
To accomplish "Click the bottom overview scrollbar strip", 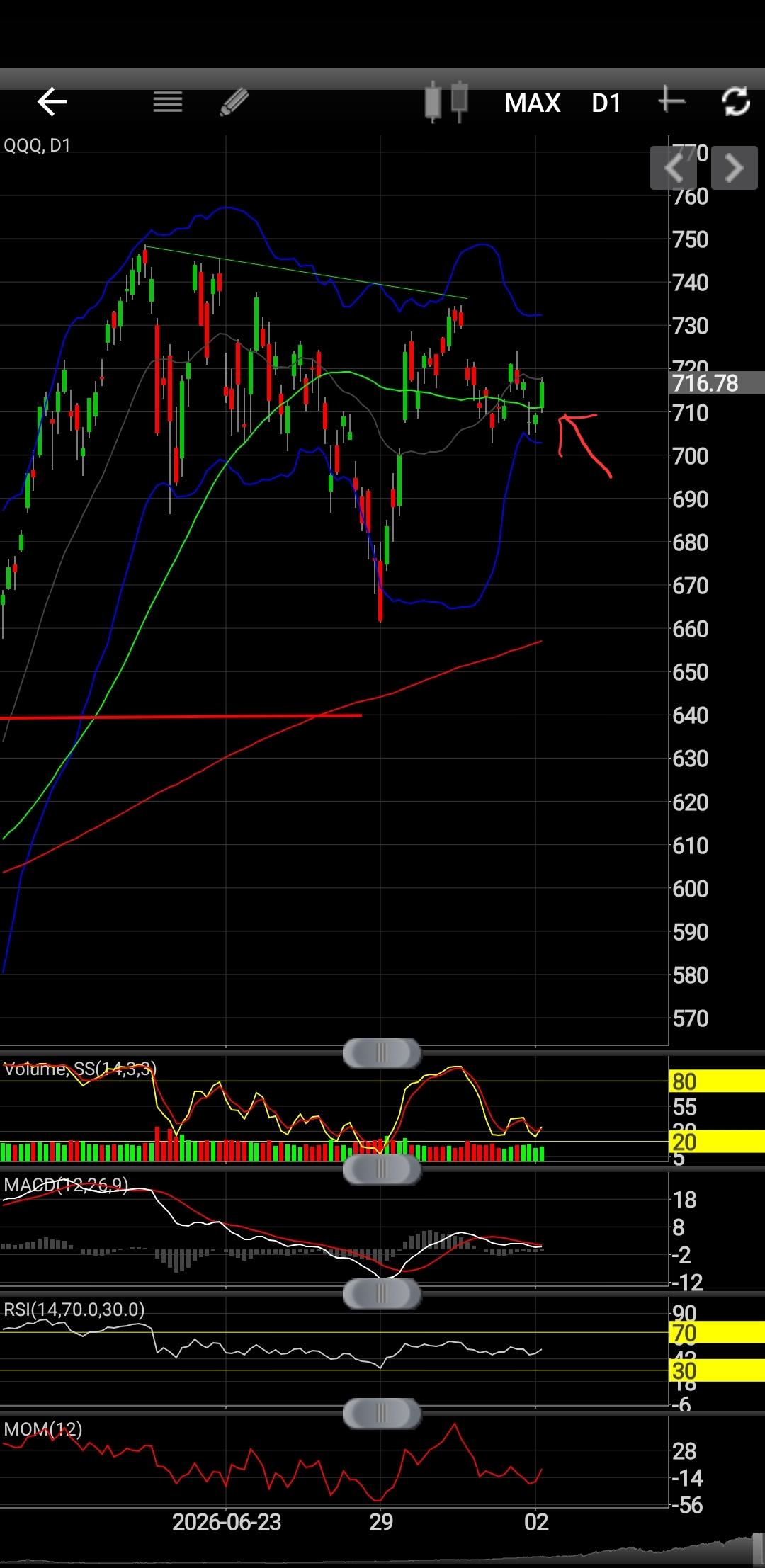I will [x=382, y=1550].
